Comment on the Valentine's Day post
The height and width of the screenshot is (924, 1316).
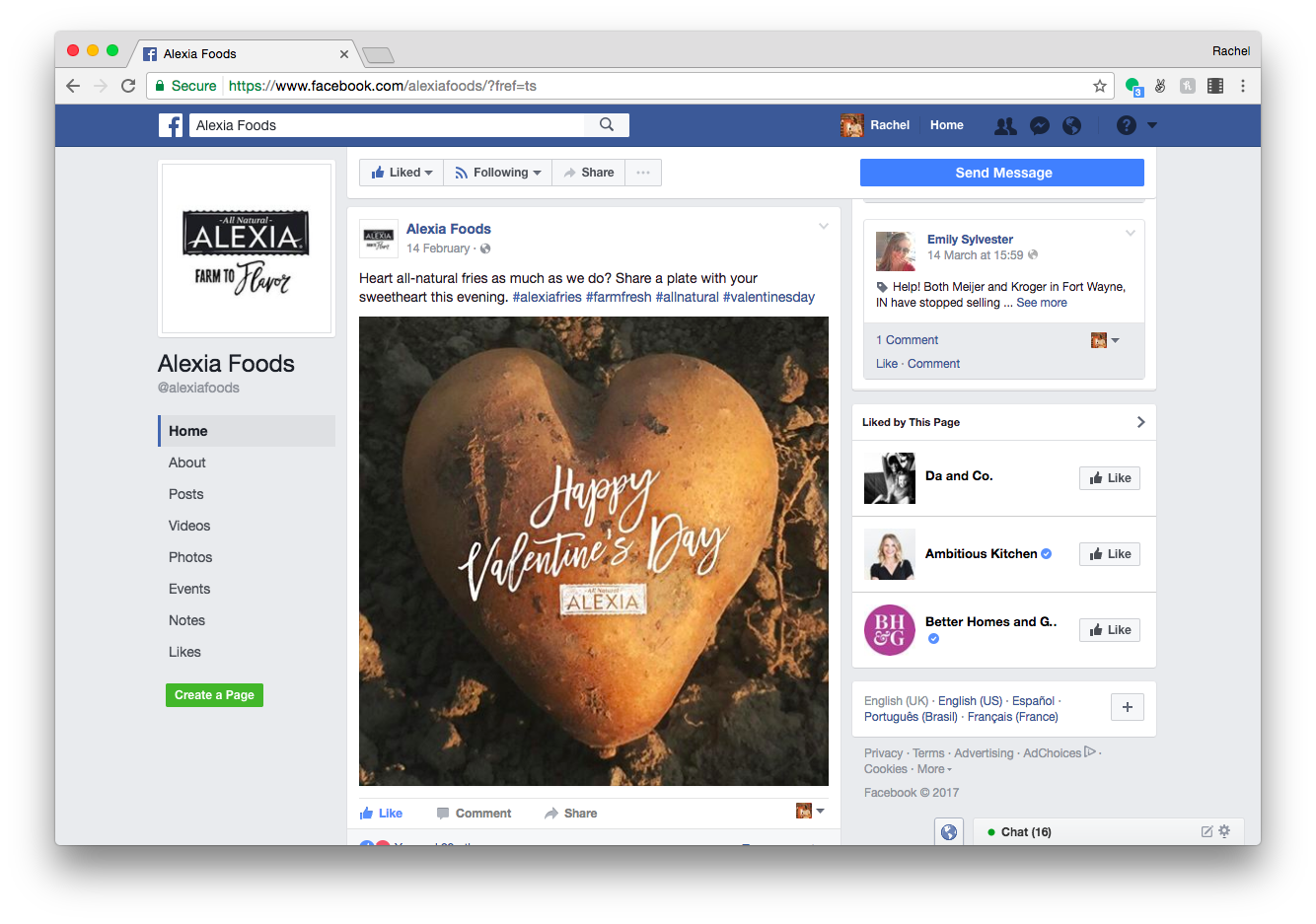[x=474, y=814]
